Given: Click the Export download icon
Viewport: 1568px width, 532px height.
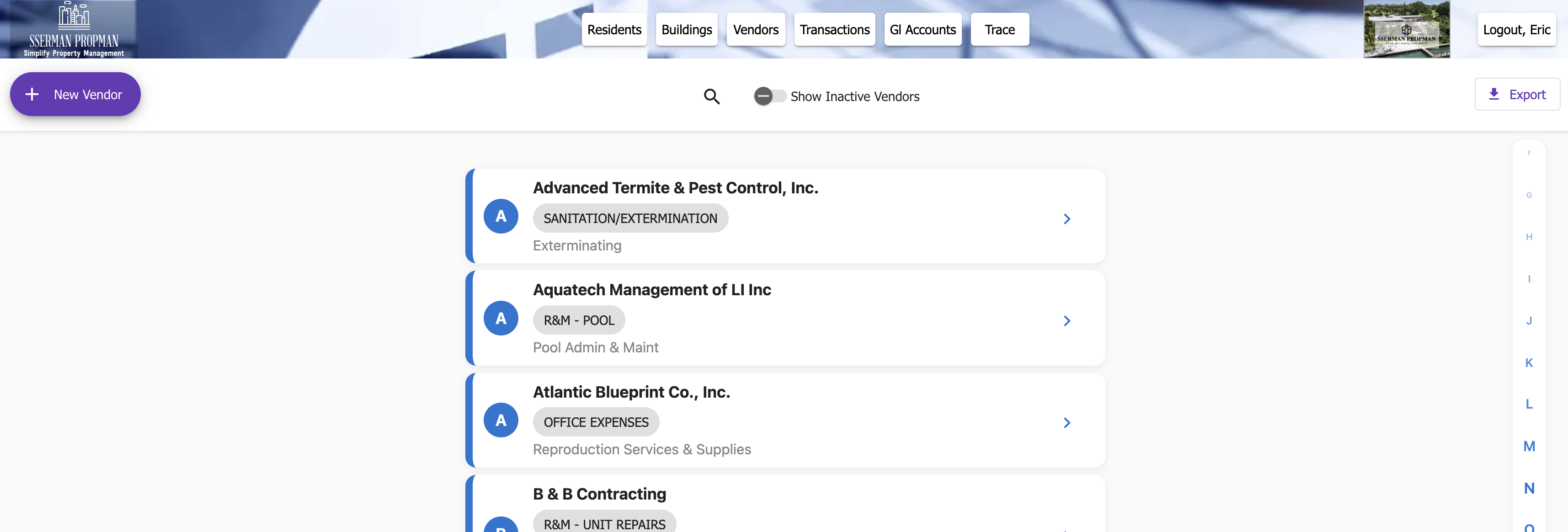Looking at the screenshot, I should coord(1494,94).
